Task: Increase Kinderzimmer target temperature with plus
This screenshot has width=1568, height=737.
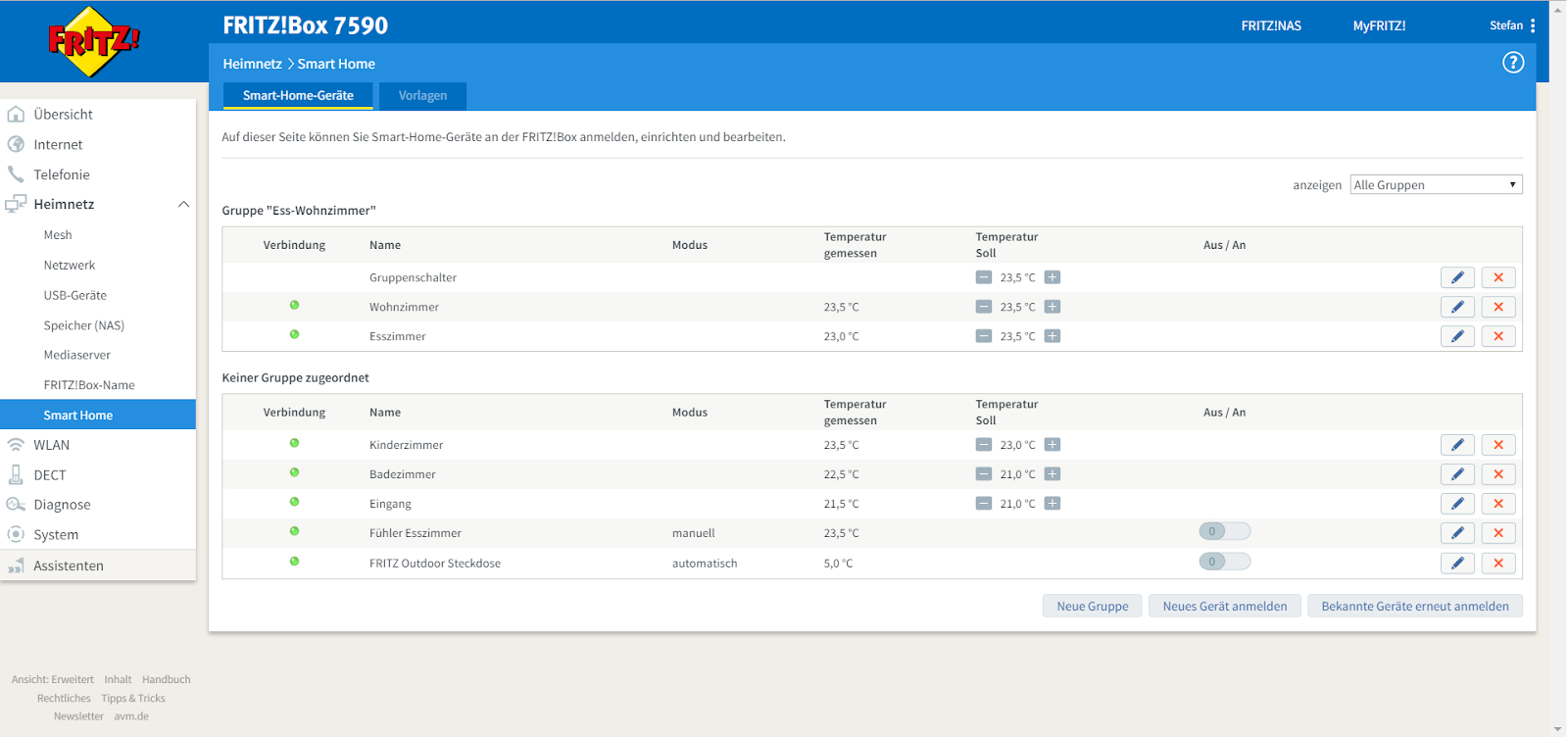Action: coord(1053,445)
